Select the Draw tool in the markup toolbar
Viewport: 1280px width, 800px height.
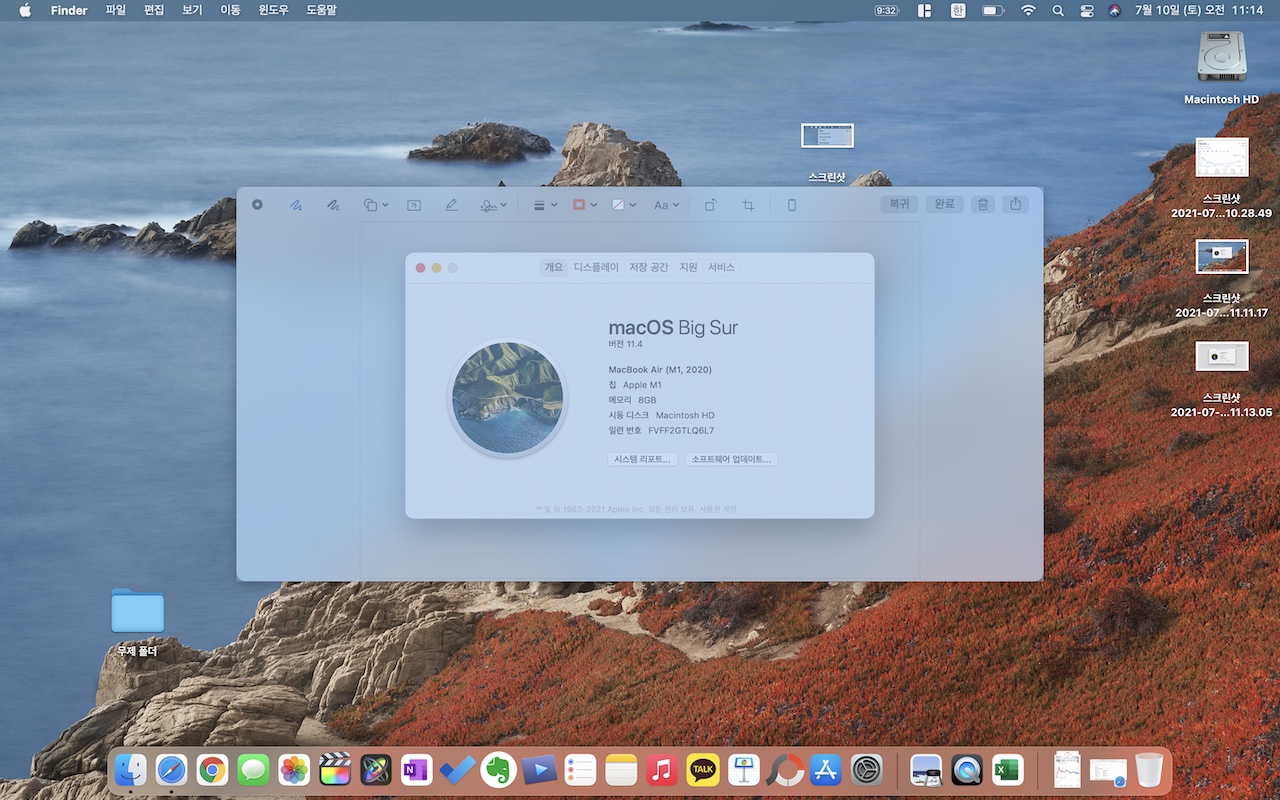tap(333, 204)
